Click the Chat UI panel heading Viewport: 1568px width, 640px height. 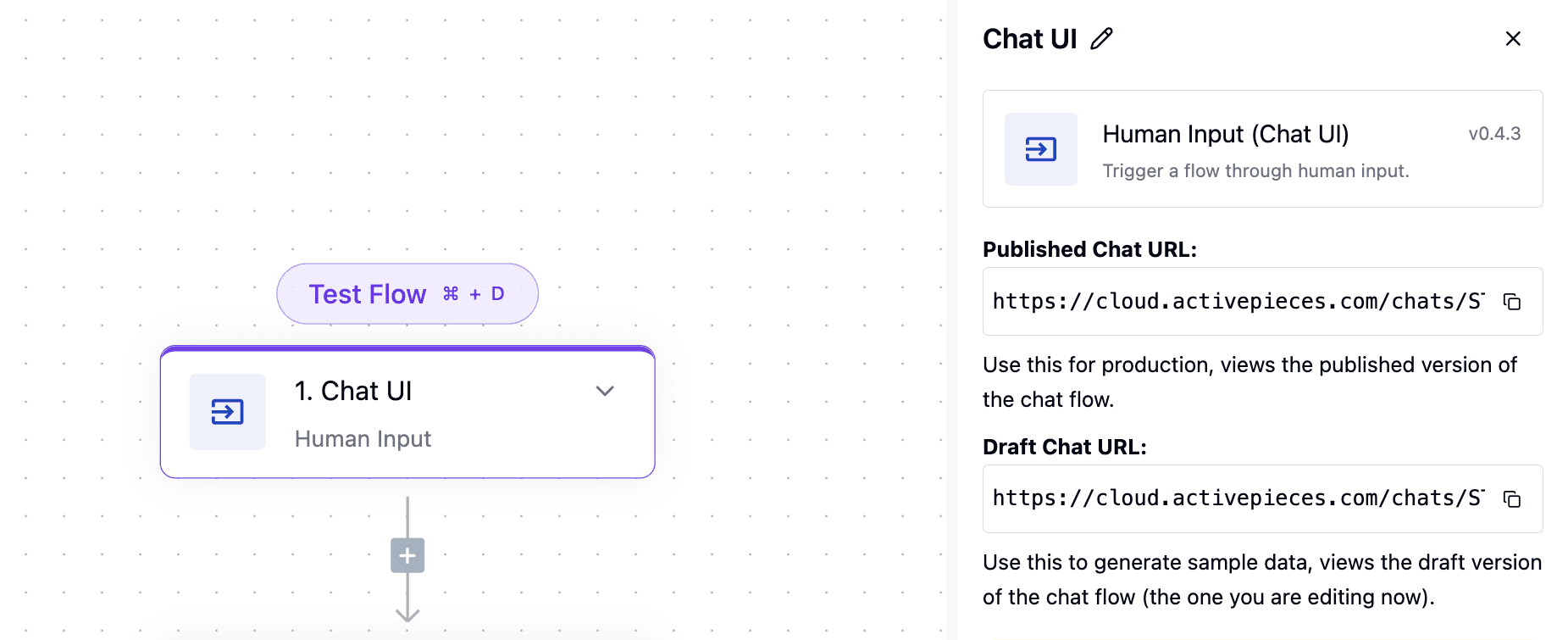point(1030,39)
